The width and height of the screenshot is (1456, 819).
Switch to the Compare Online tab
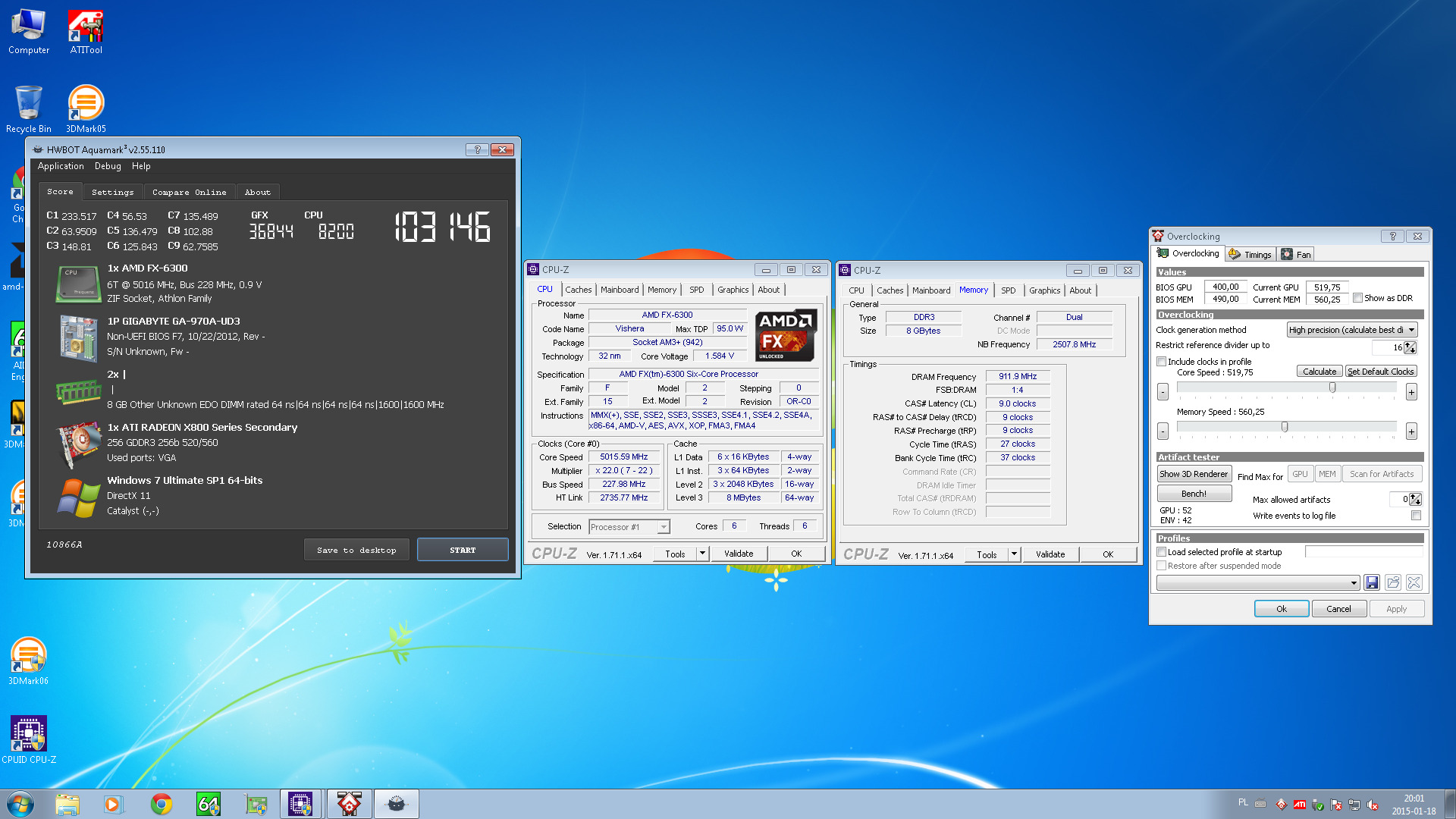189,193
